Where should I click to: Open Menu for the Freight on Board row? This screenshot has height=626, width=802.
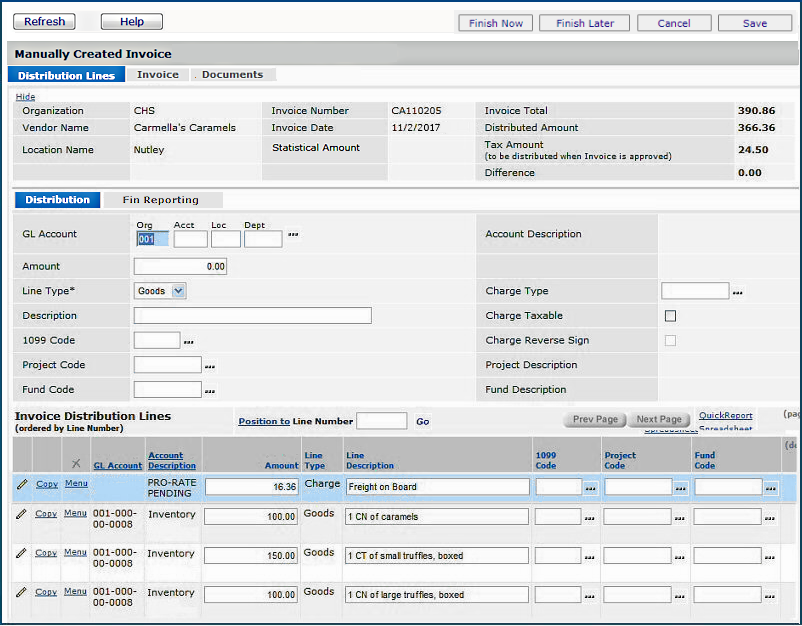click(x=76, y=484)
